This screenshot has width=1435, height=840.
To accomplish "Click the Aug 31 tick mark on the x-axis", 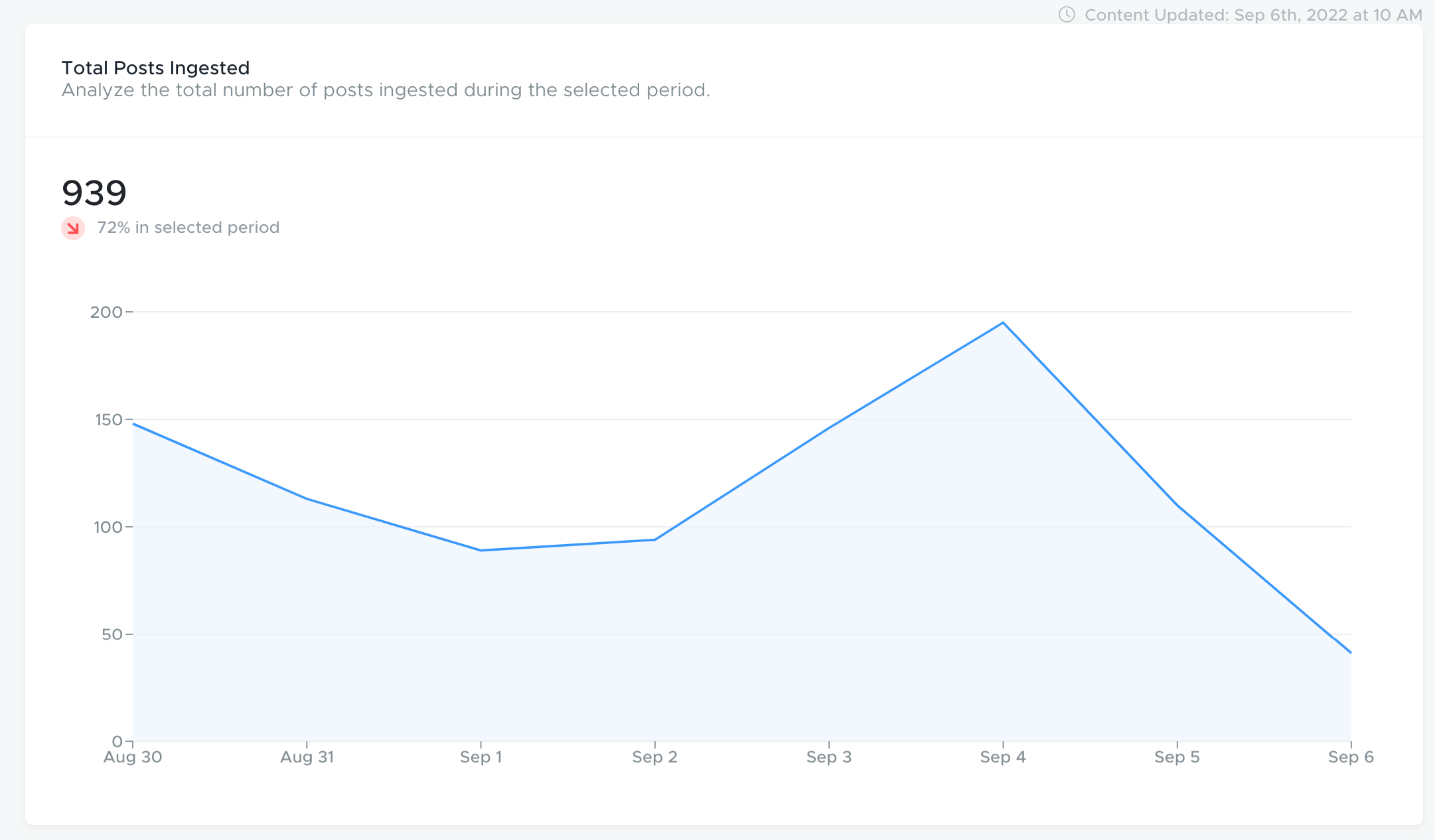I will coord(307,744).
